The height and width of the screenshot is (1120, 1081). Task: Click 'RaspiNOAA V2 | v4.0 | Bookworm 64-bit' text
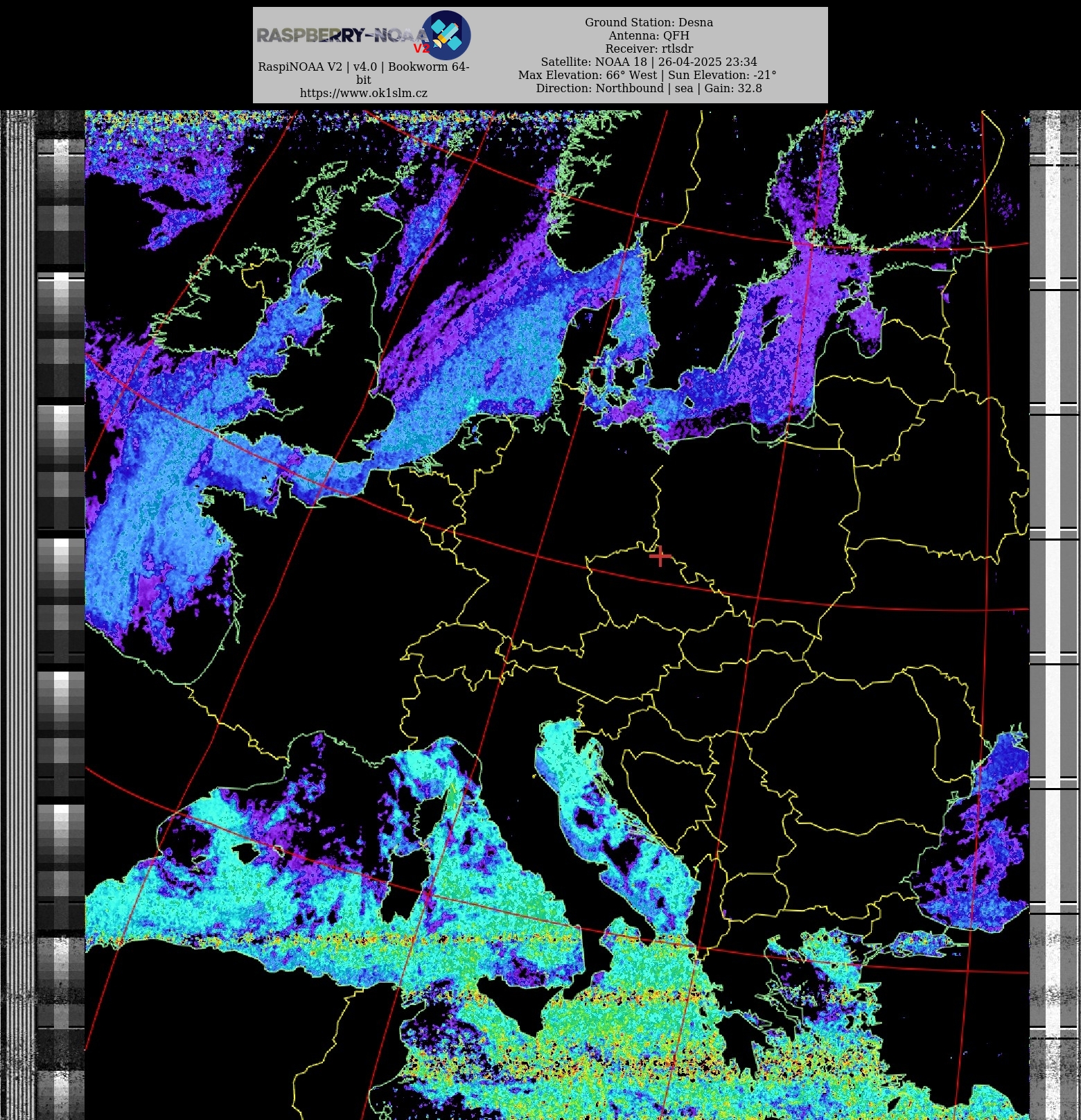point(364,73)
